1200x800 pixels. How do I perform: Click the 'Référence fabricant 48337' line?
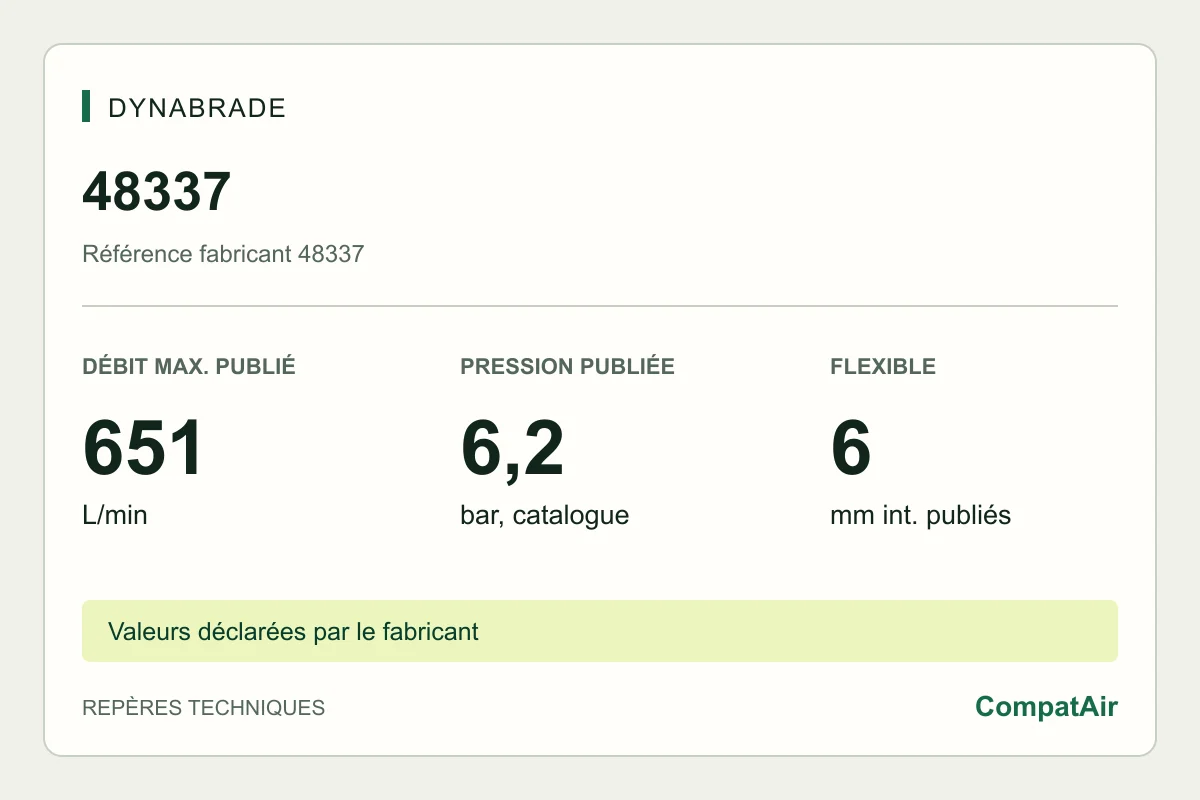[x=223, y=254]
